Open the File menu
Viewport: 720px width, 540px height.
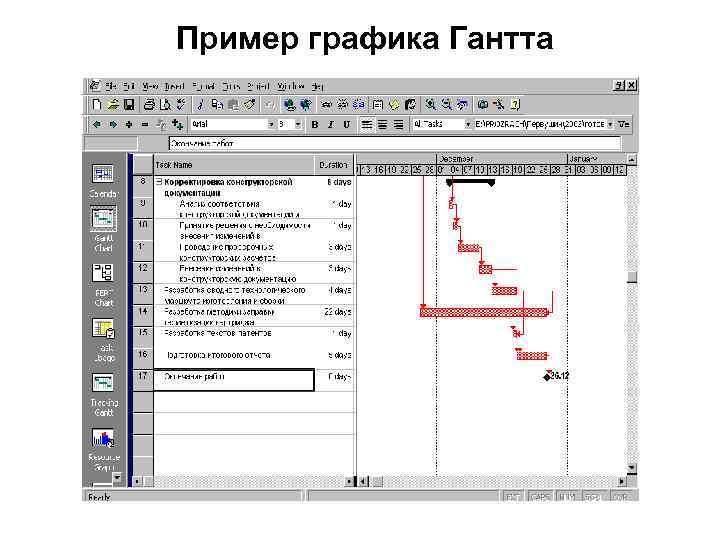(x=111, y=86)
